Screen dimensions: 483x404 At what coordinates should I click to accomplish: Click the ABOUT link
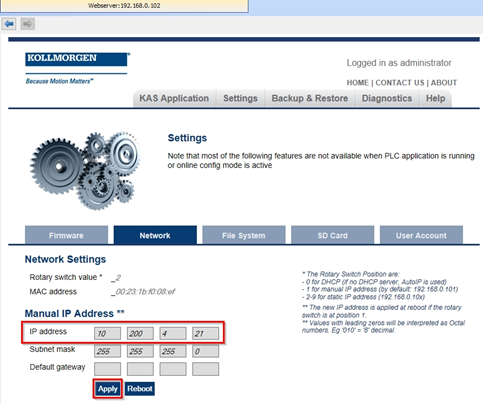click(x=444, y=83)
